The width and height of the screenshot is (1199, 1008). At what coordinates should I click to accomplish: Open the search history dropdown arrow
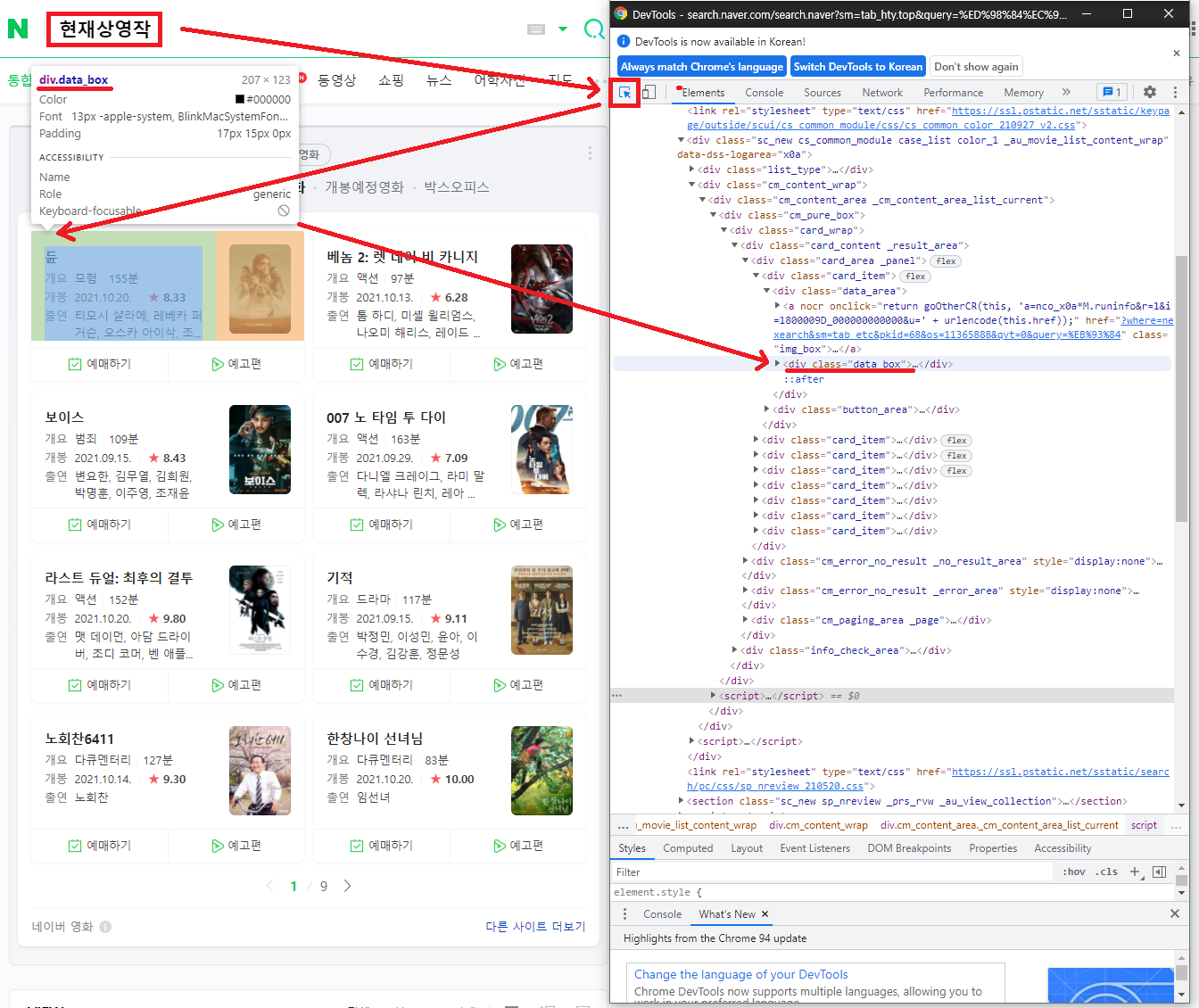[563, 29]
